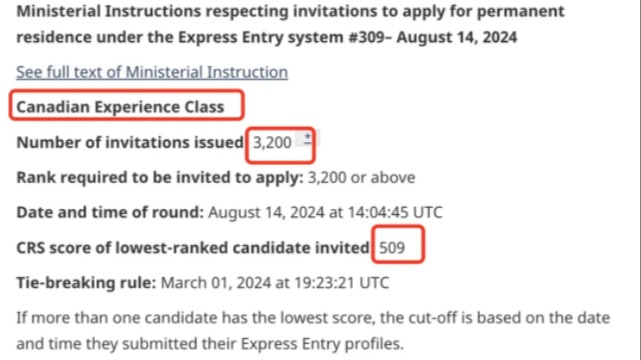641x360 pixels.
Task: Click the round number #309 in title
Action: pyautogui.click(x=366, y=37)
